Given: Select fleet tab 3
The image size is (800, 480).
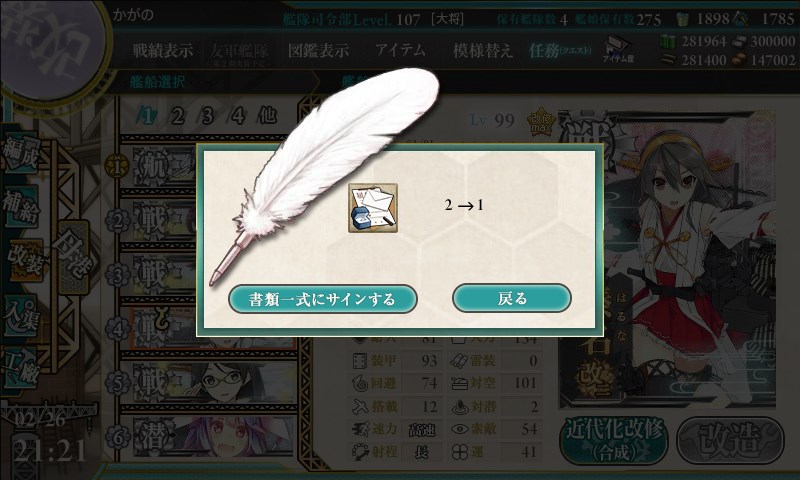Looking at the screenshot, I should point(207,116).
